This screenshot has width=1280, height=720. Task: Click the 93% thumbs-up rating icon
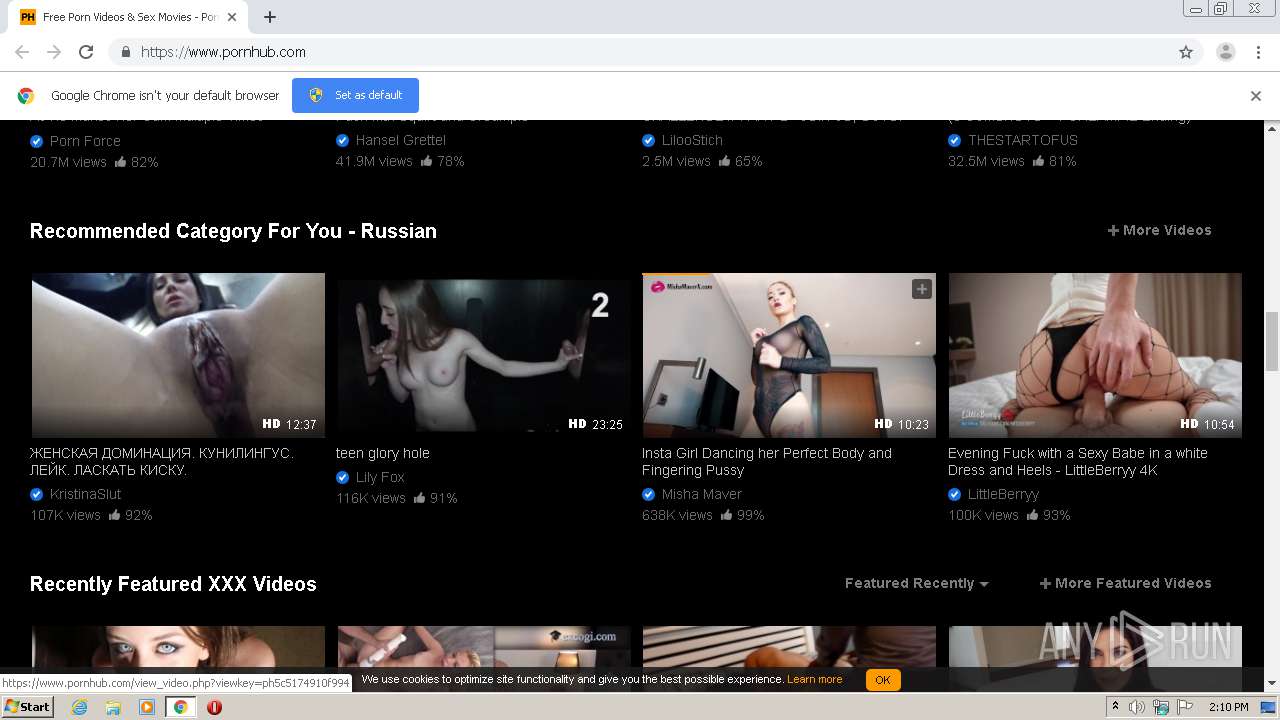[x=1033, y=515]
